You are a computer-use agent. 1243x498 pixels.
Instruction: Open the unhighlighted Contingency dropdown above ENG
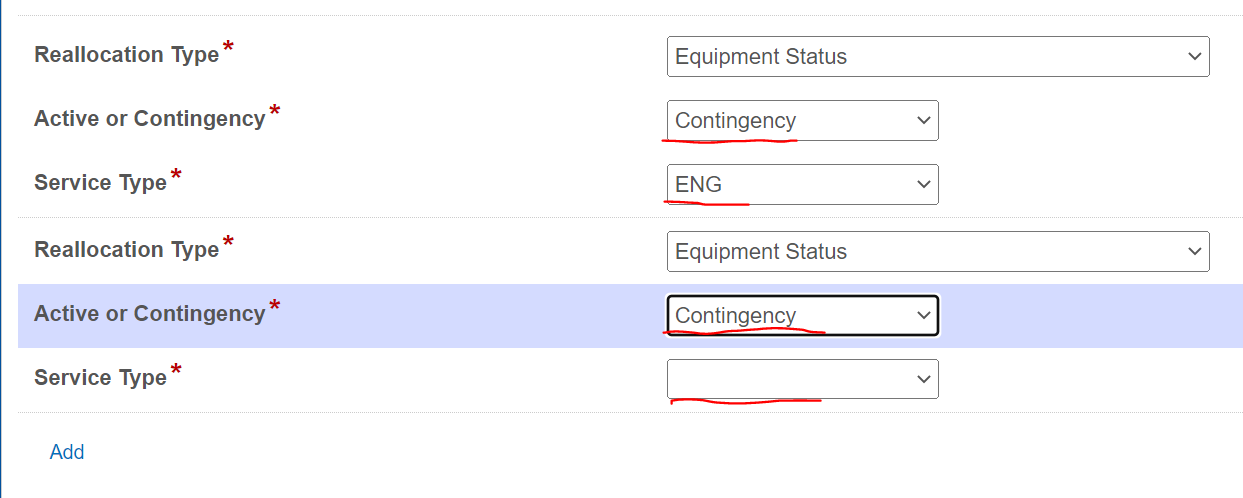[x=802, y=120]
